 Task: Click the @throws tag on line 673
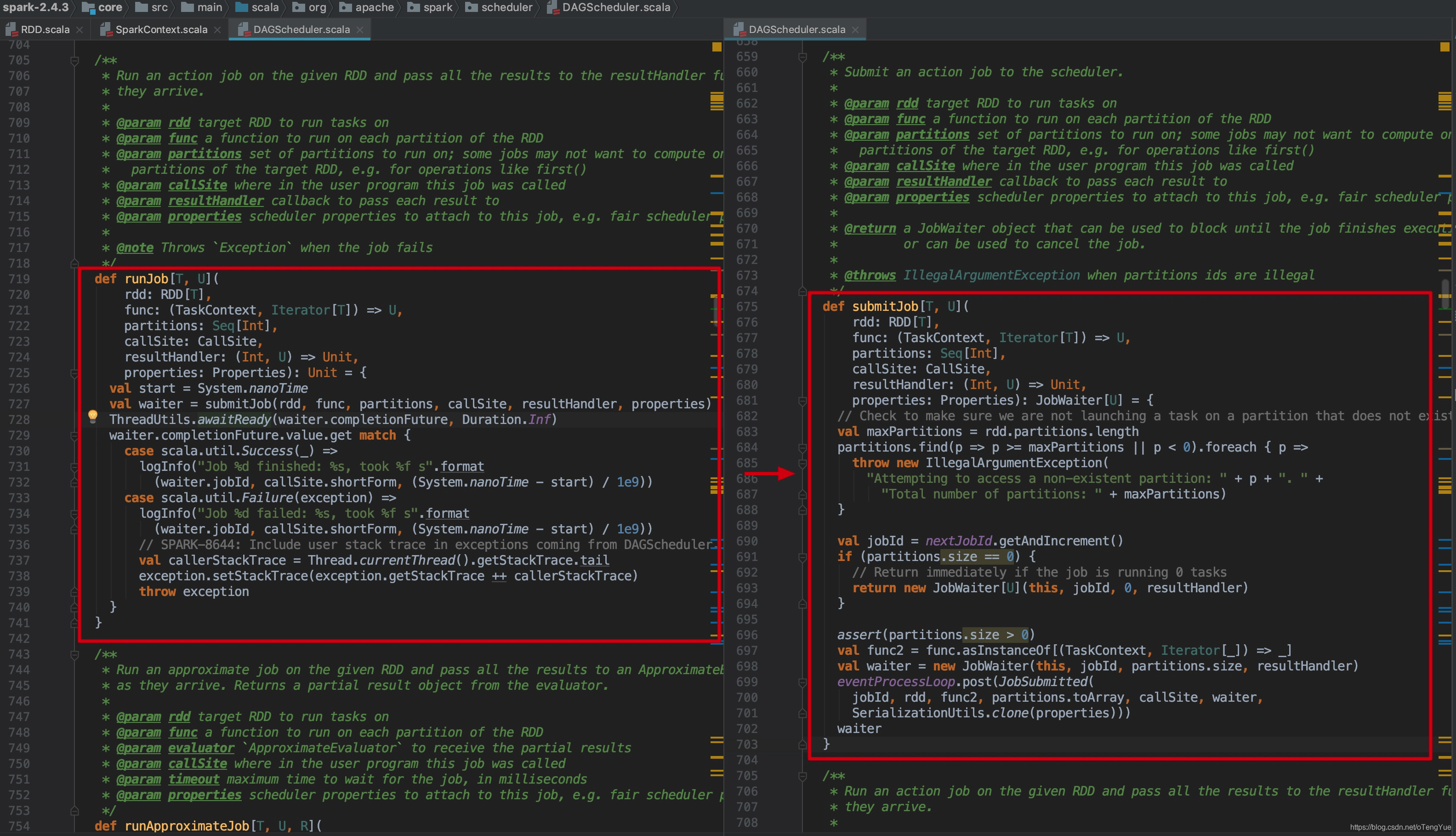coord(870,275)
